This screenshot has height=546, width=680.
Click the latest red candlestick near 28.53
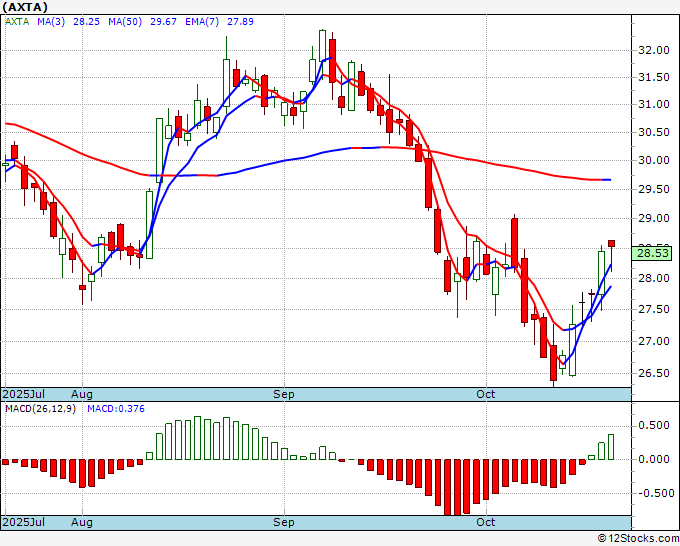coord(611,244)
